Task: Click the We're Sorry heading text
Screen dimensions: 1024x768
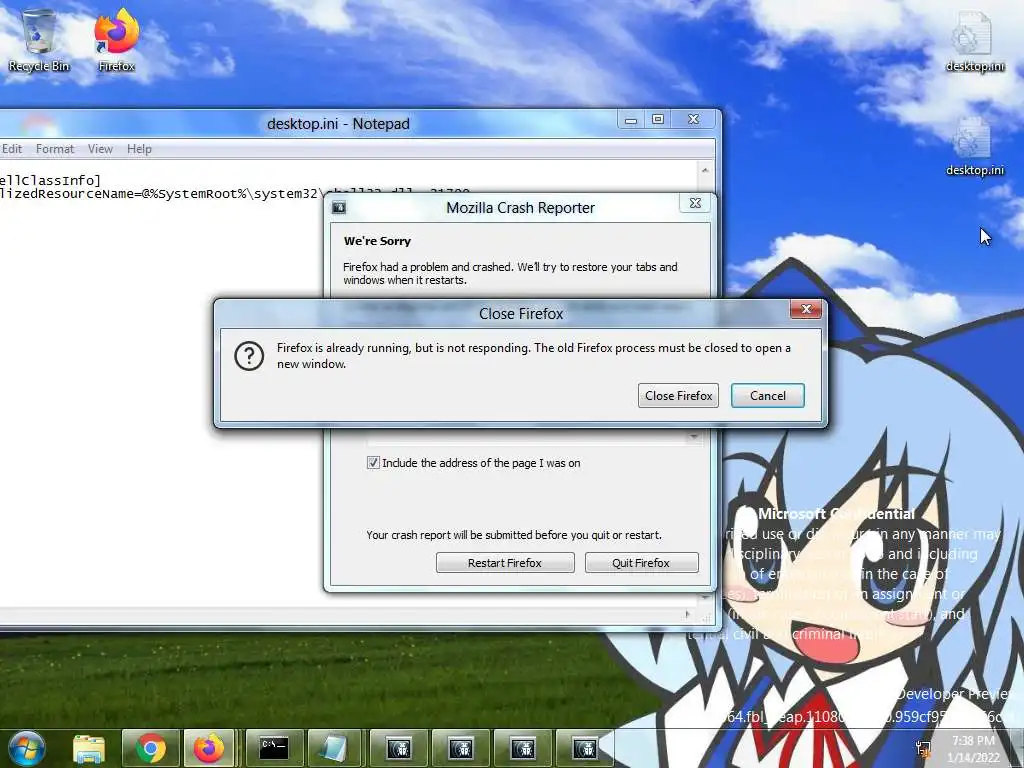Action: coord(377,241)
